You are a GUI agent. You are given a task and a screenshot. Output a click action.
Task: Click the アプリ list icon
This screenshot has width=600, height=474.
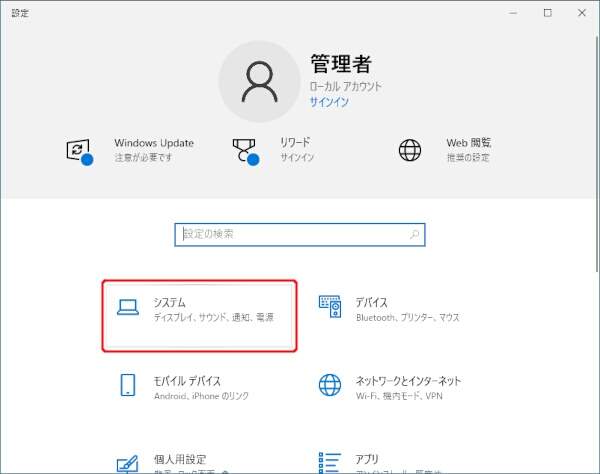pyautogui.click(x=330, y=463)
